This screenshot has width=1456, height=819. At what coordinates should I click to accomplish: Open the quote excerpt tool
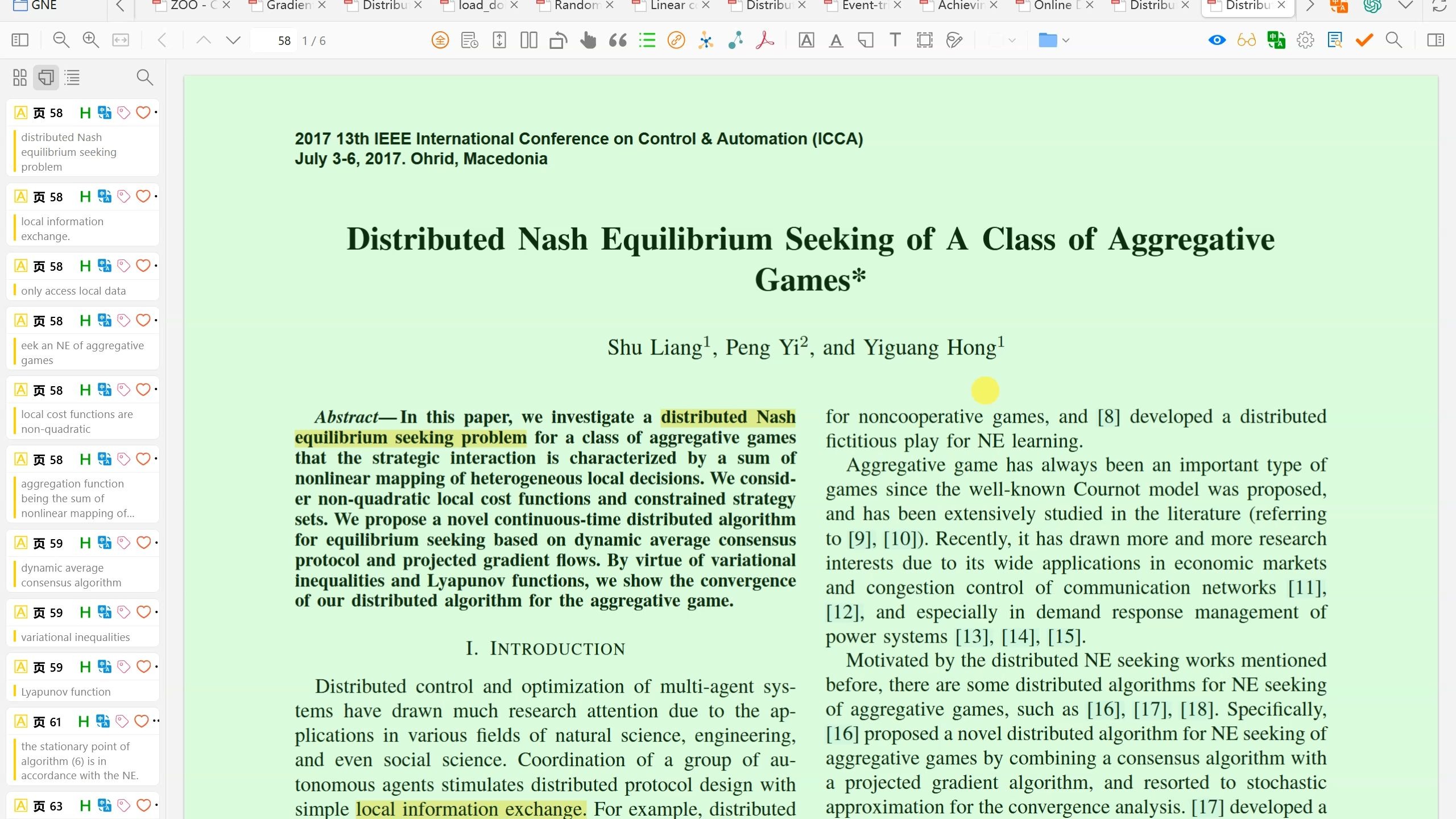click(618, 40)
